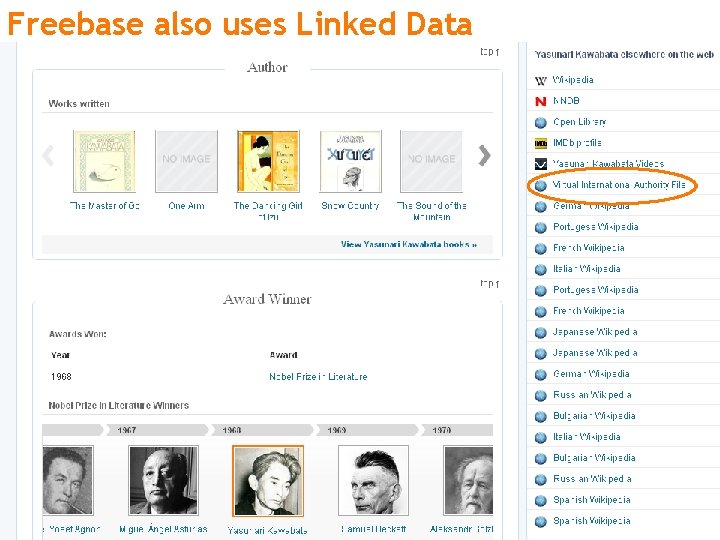Viewport: 720px width, 540px height.
Task: Open View Yasunari Kawabata books link
Action: pos(408,244)
